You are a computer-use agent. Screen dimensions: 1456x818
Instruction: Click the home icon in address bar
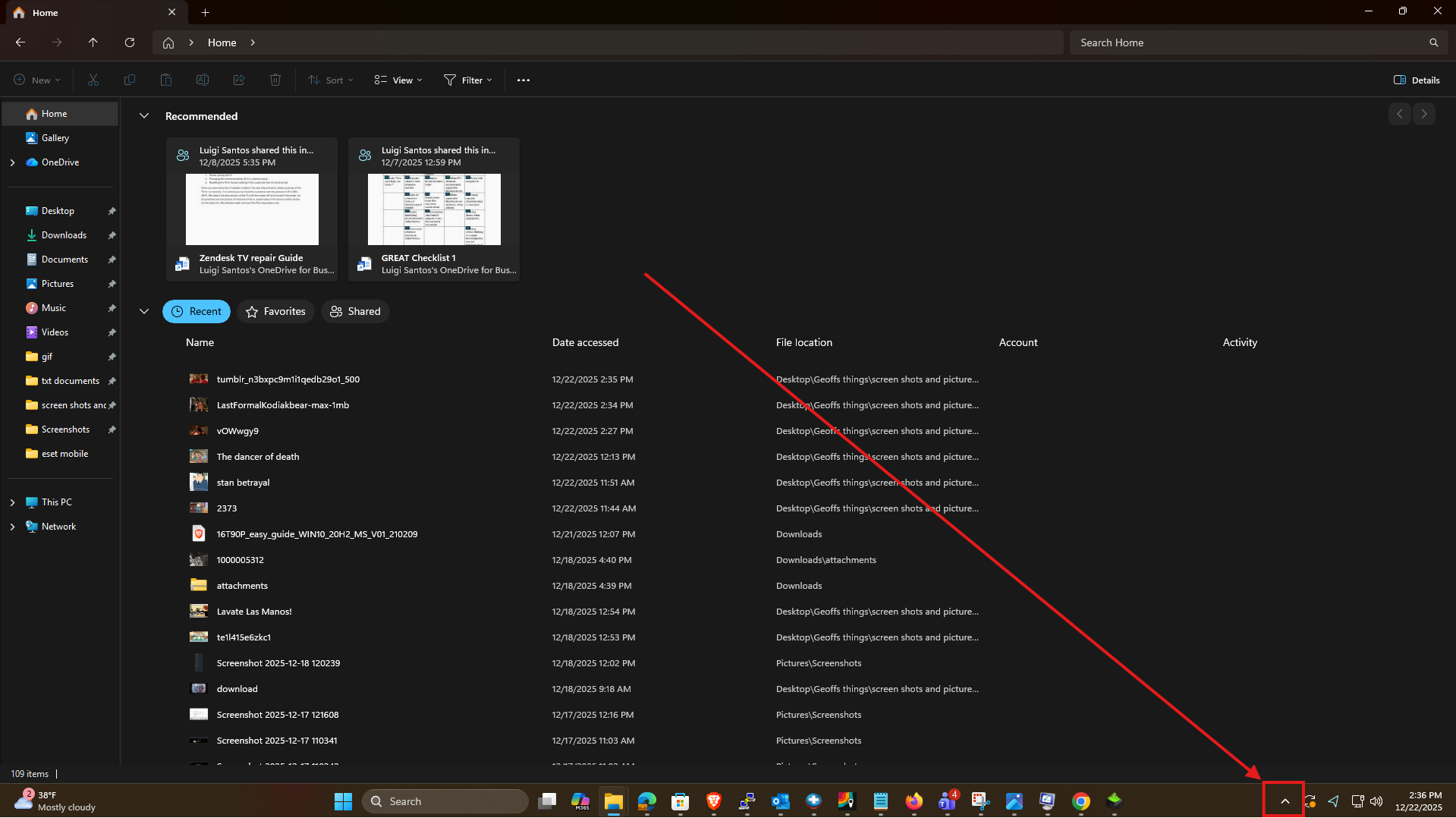168,42
